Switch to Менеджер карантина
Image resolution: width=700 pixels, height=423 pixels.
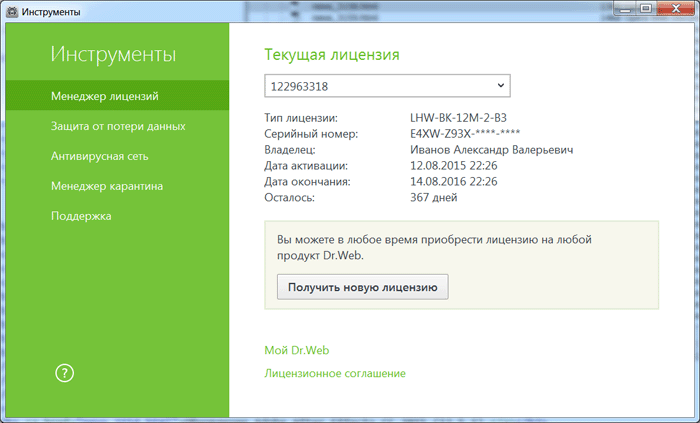(107, 186)
